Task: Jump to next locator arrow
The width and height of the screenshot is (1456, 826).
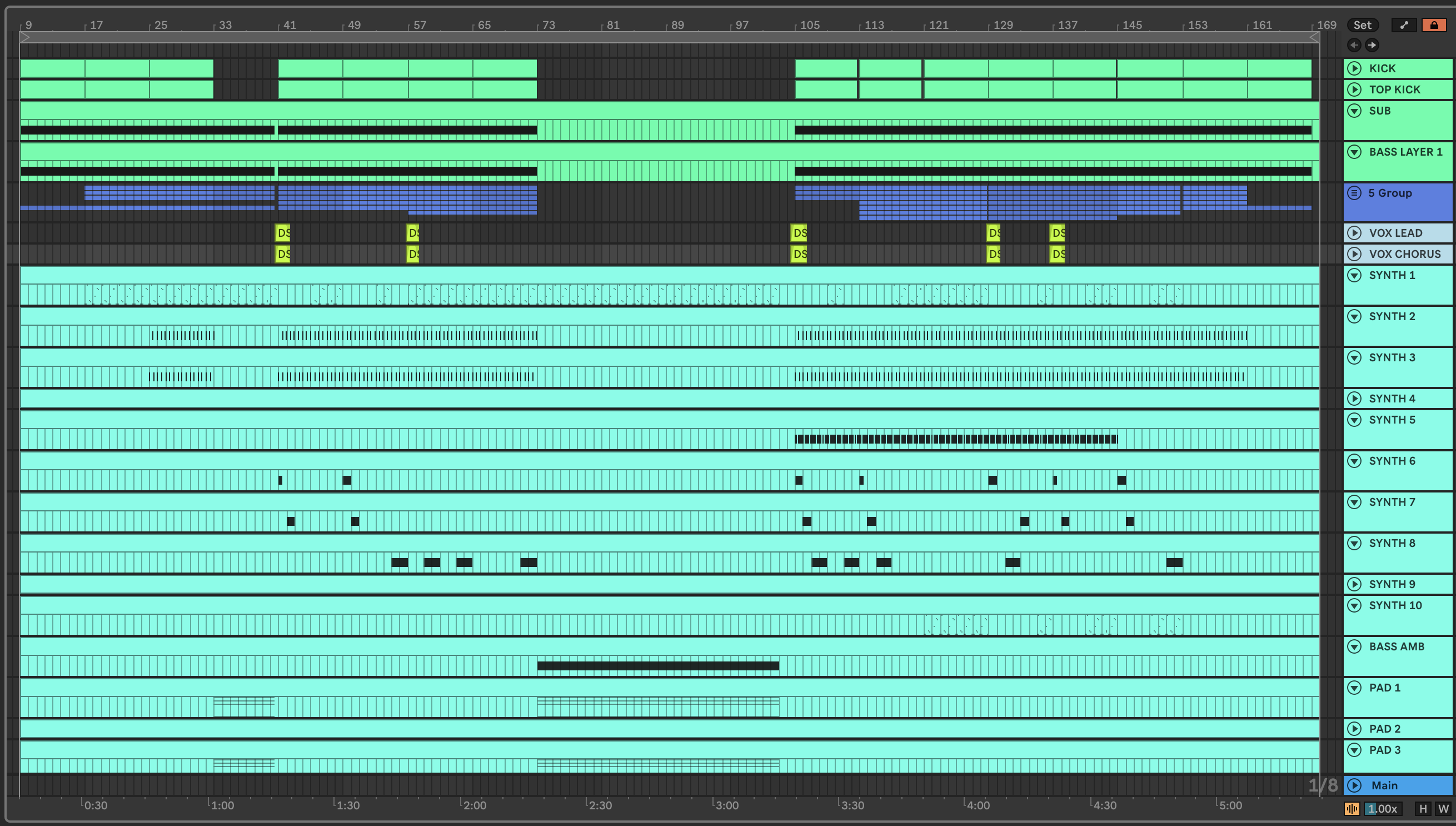Action: [1372, 45]
